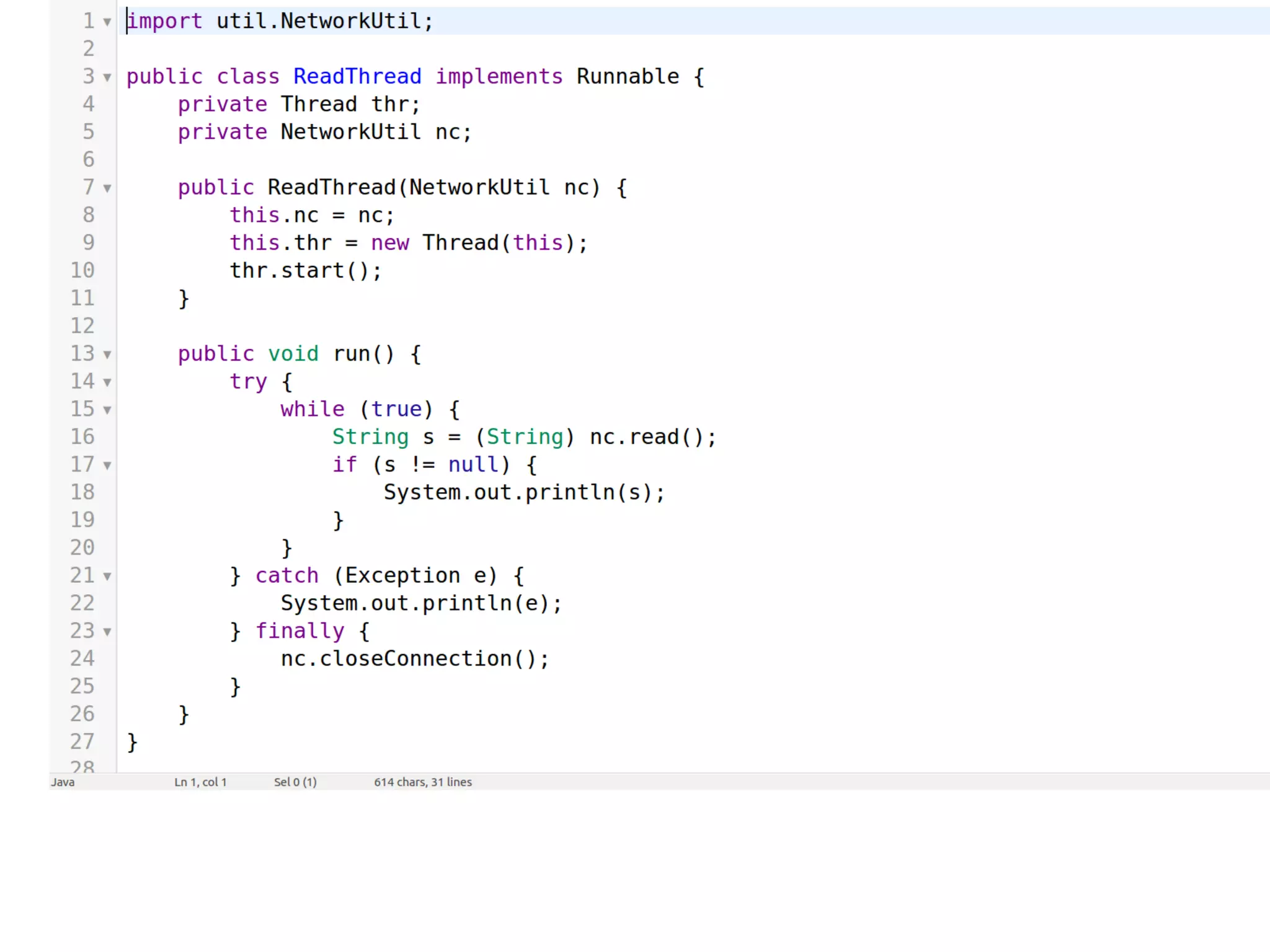
Task: Place cursor in System.out.println(s) statement
Action: pyautogui.click(x=523, y=493)
